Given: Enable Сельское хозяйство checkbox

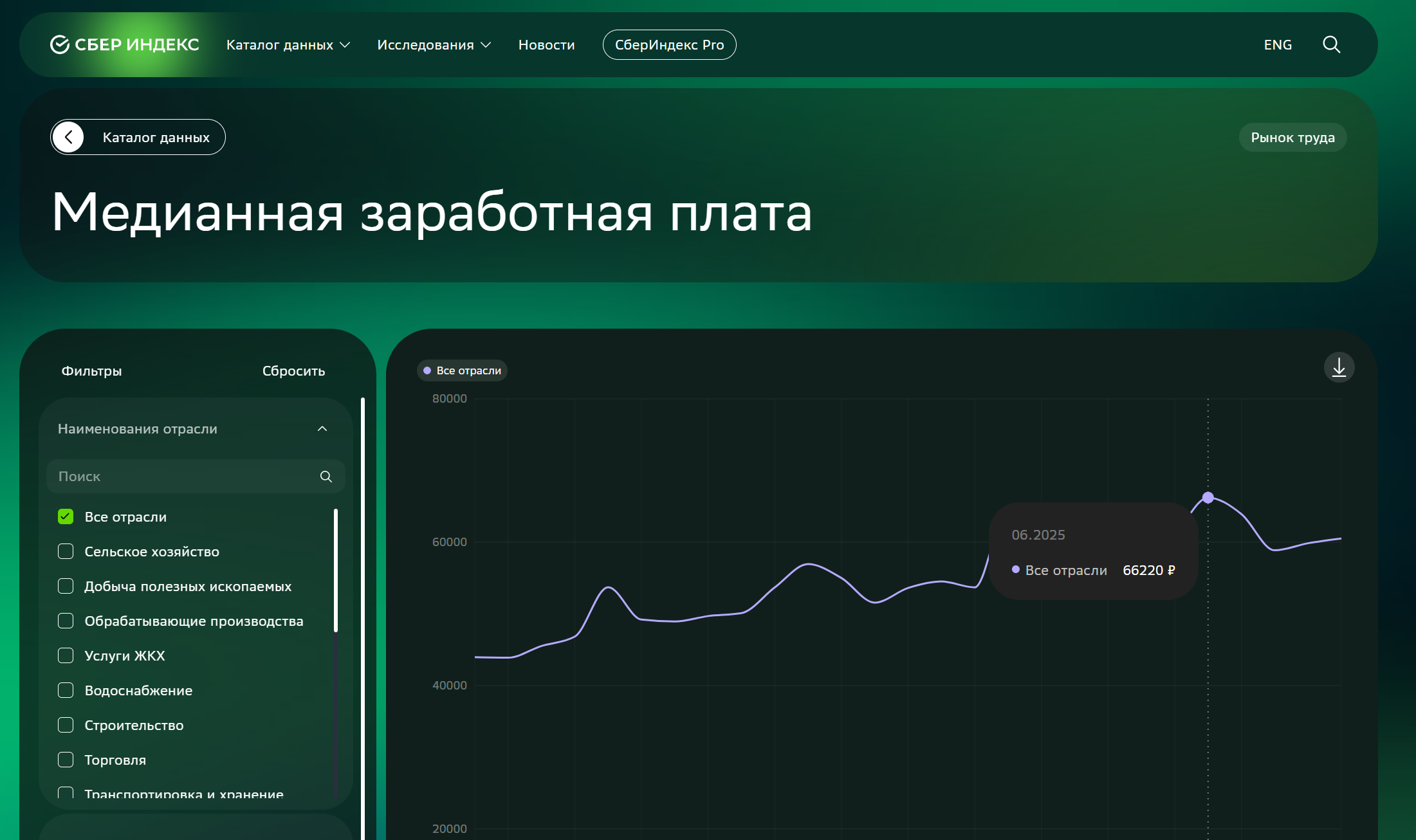Looking at the screenshot, I should (x=66, y=552).
